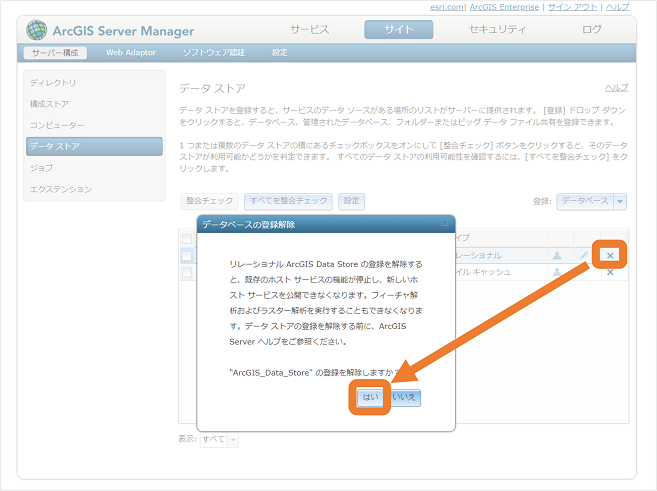Close the データベースの登録解除 dialog
Viewport: 657px width, 491px height.
[445, 223]
